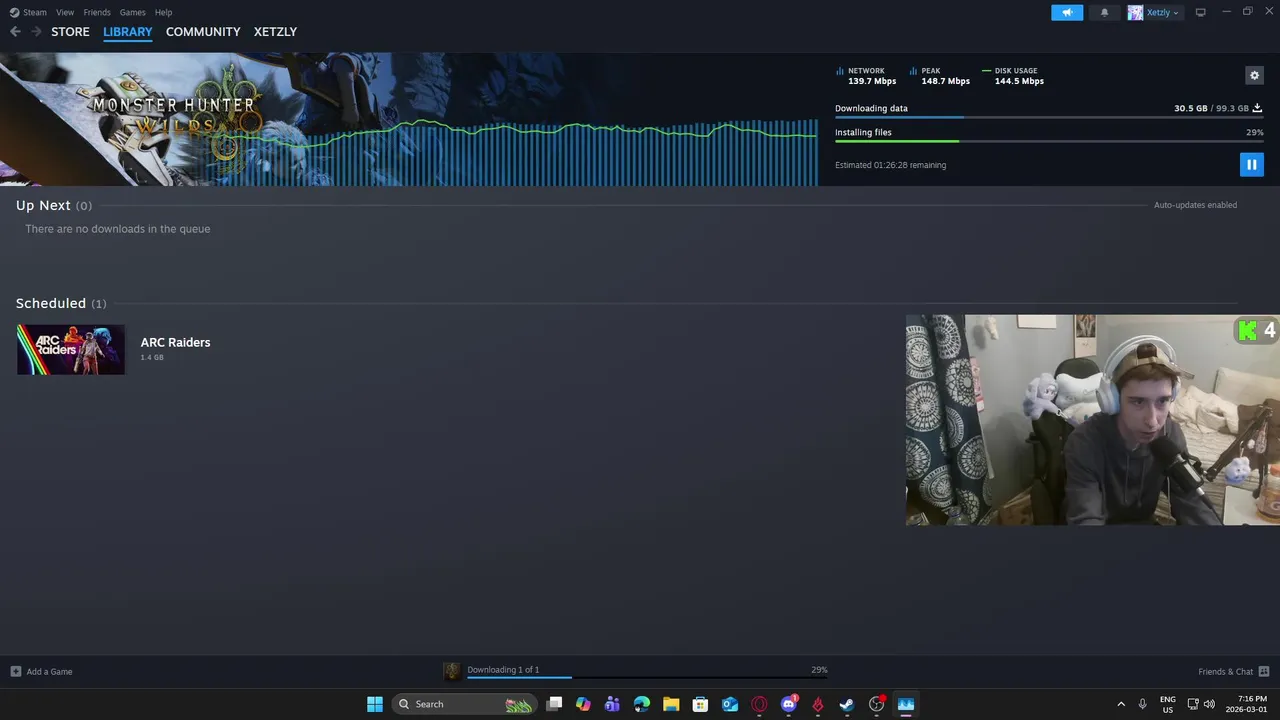Click the Add a Game button
1280x720 pixels.
pyautogui.click(x=41, y=671)
